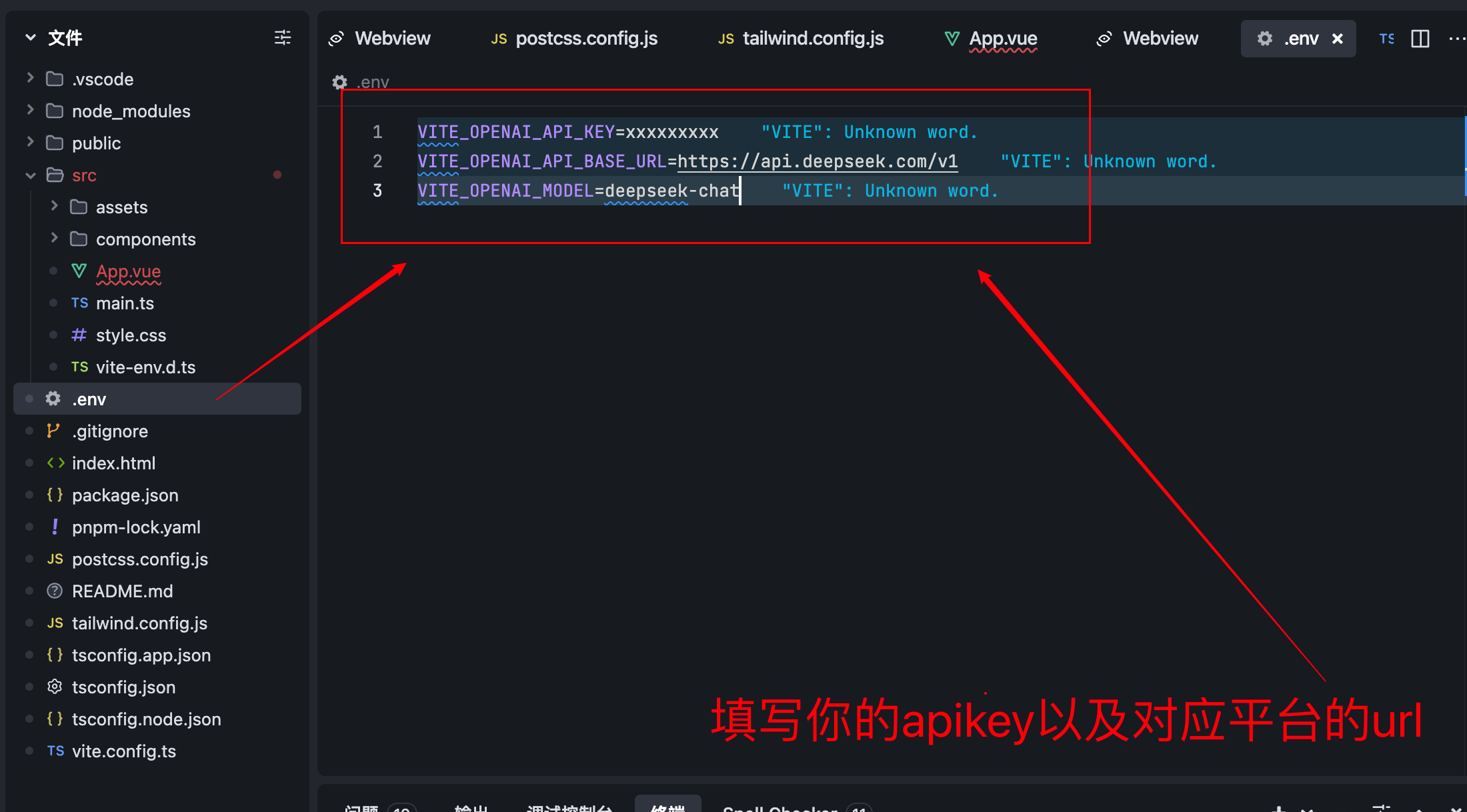The width and height of the screenshot is (1467, 812).
Task: Select the Vue icon of App.vue file
Action: pos(79,271)
